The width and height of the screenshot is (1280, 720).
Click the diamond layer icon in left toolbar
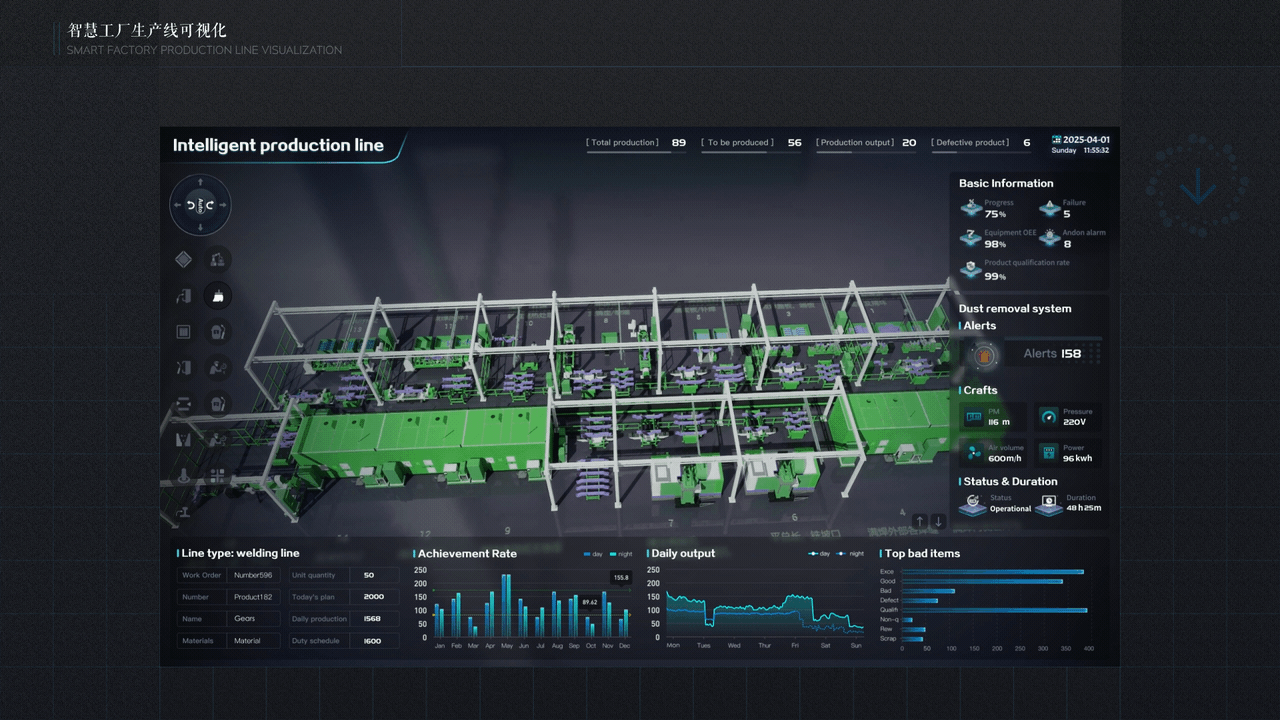(x=183, y=260)
